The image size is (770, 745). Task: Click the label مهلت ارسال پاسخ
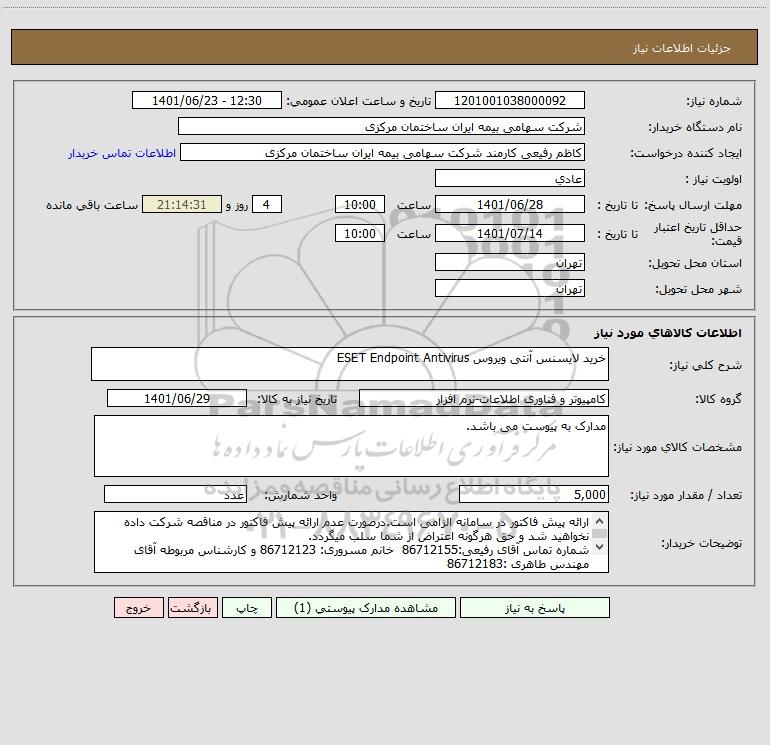click(x=693, y=205)
